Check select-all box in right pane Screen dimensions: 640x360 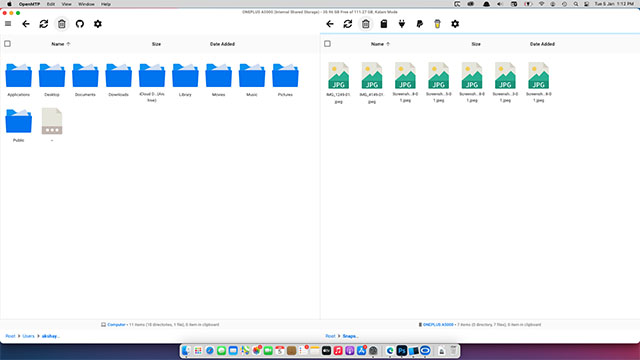[x=327, y=44]
